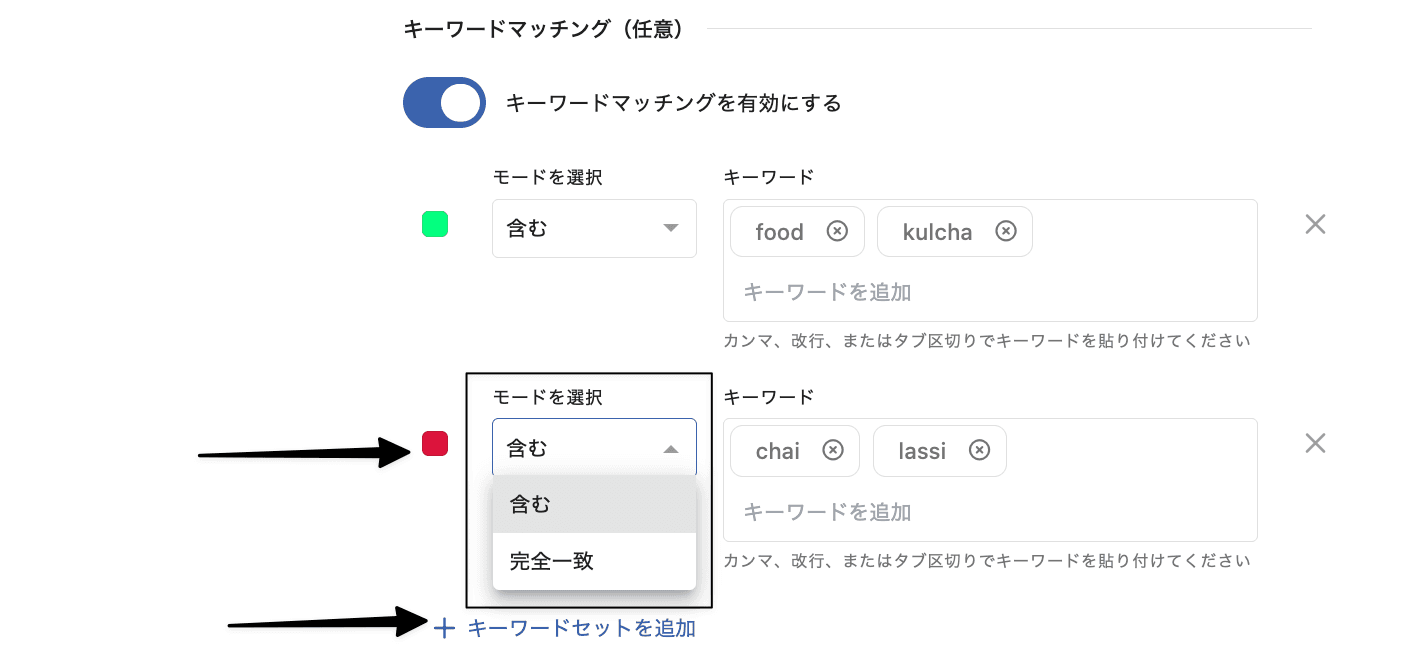This screenshot has height=672, width=1418.
Task: Toggle the キーワードマッチングを有効にする switch
Action: click(x=444, y=103)
